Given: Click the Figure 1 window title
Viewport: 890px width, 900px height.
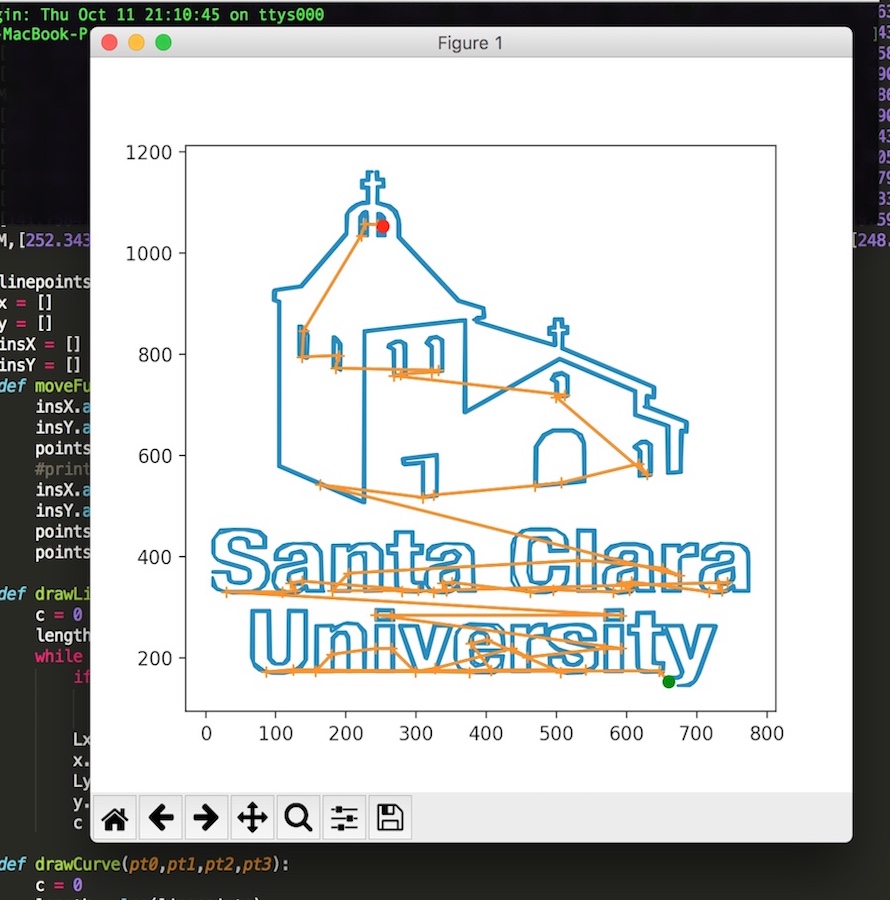Looking at the screenshot, I should (470, 43).
